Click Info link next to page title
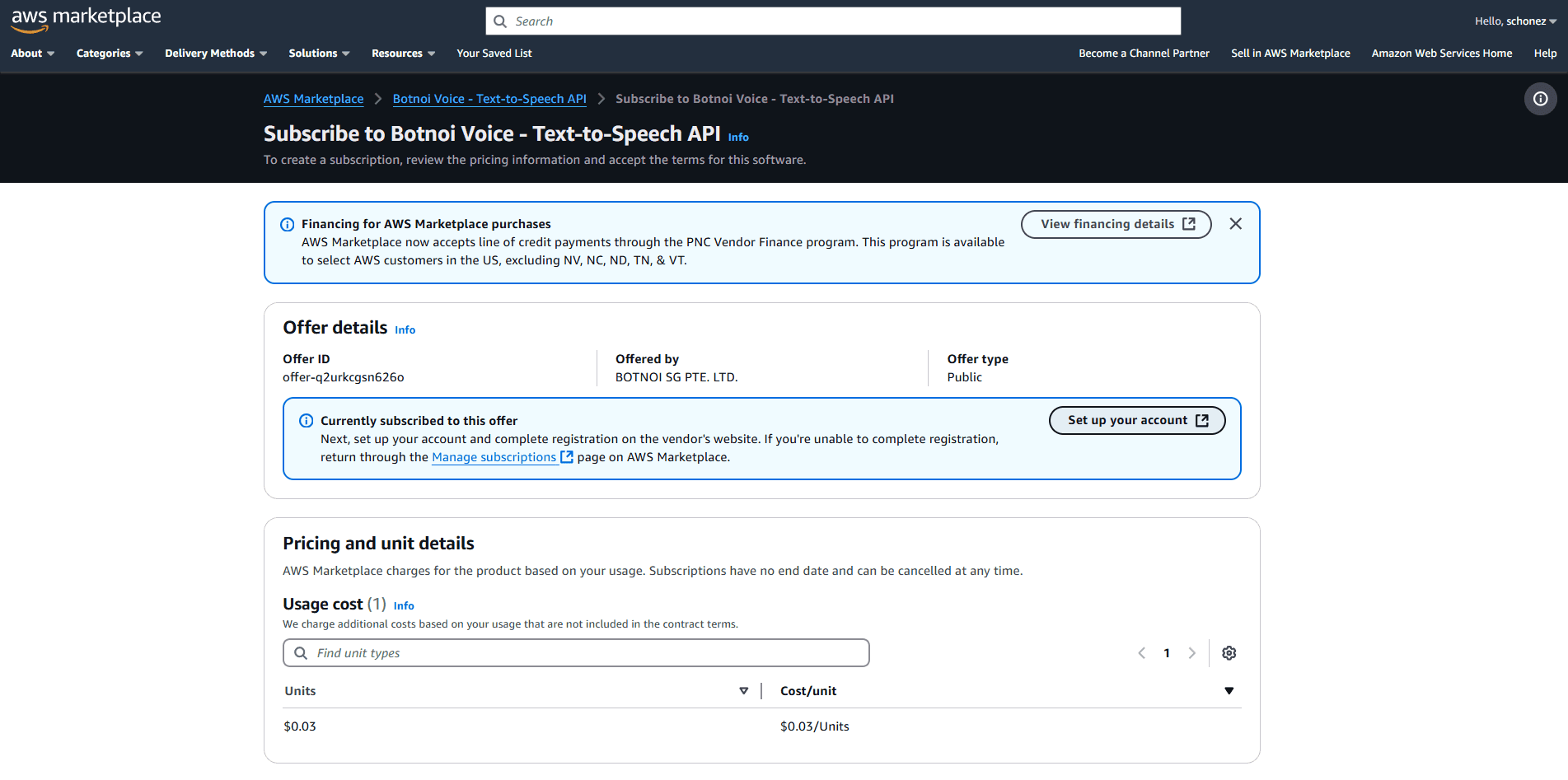 (738, 138)
